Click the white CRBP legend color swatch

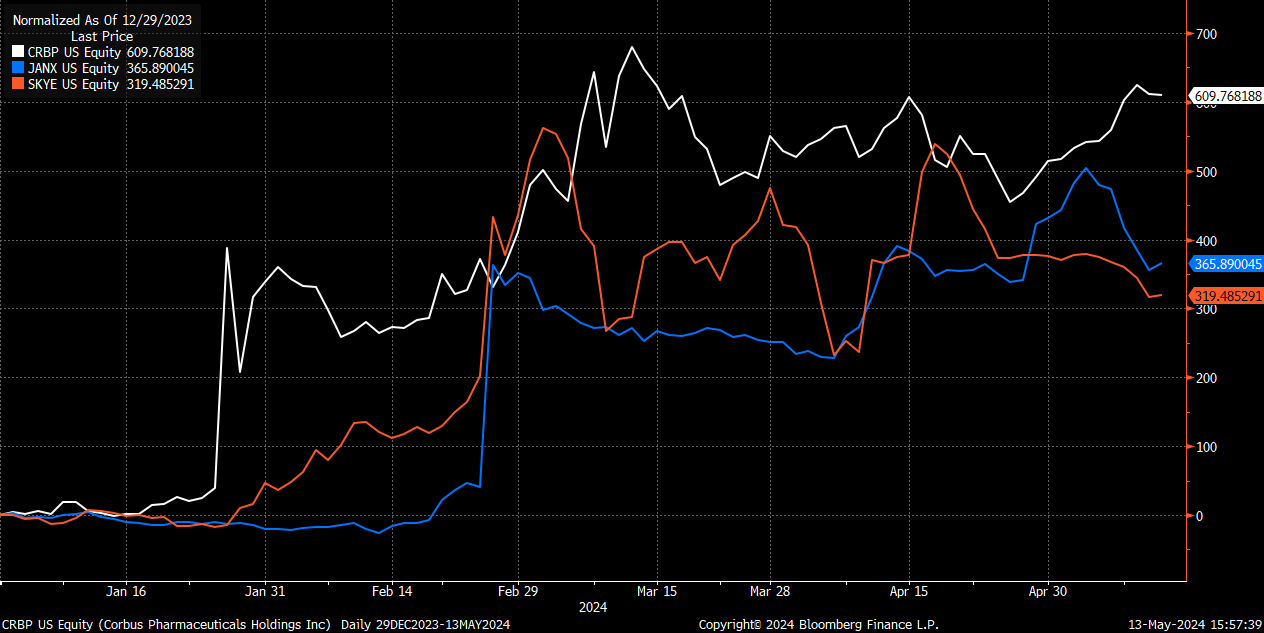pos(17,52)
